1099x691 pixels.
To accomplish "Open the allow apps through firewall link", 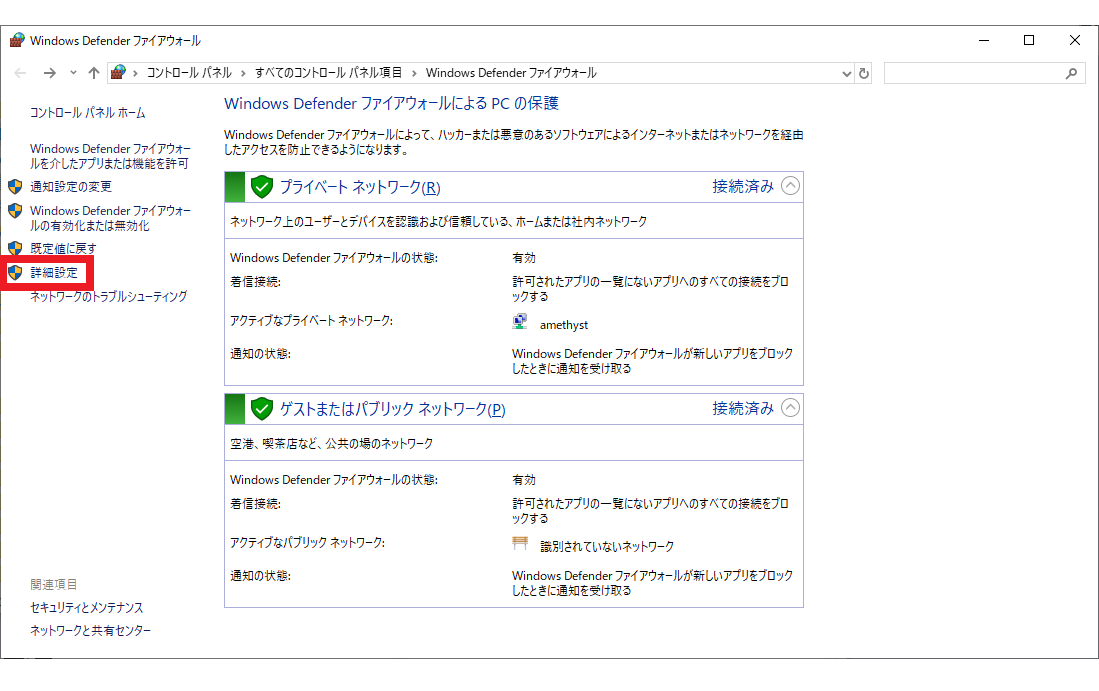I will pos(110,156).
